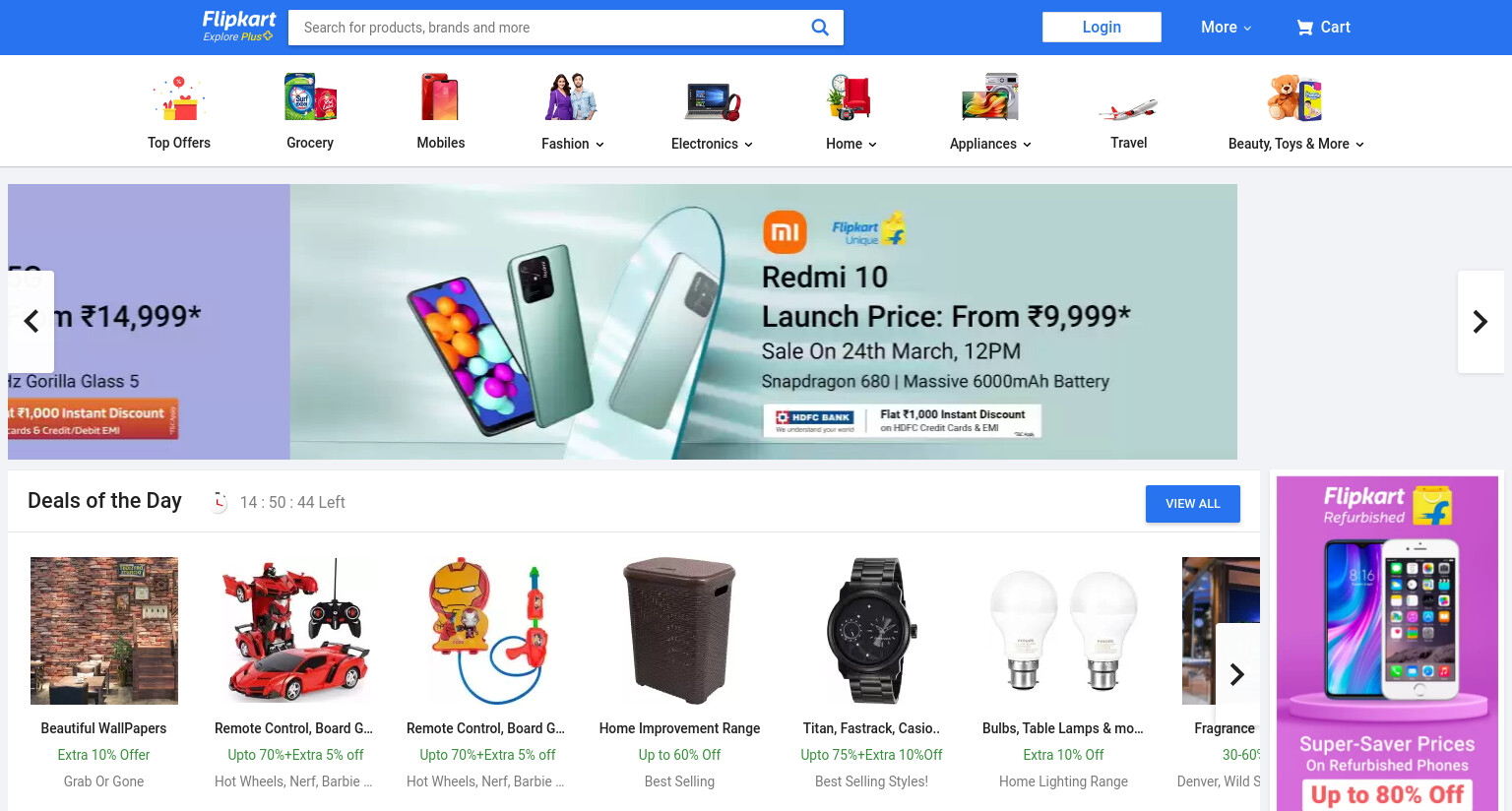Click the search magnifier icon

pyautogui.click(x=819, y=28)
